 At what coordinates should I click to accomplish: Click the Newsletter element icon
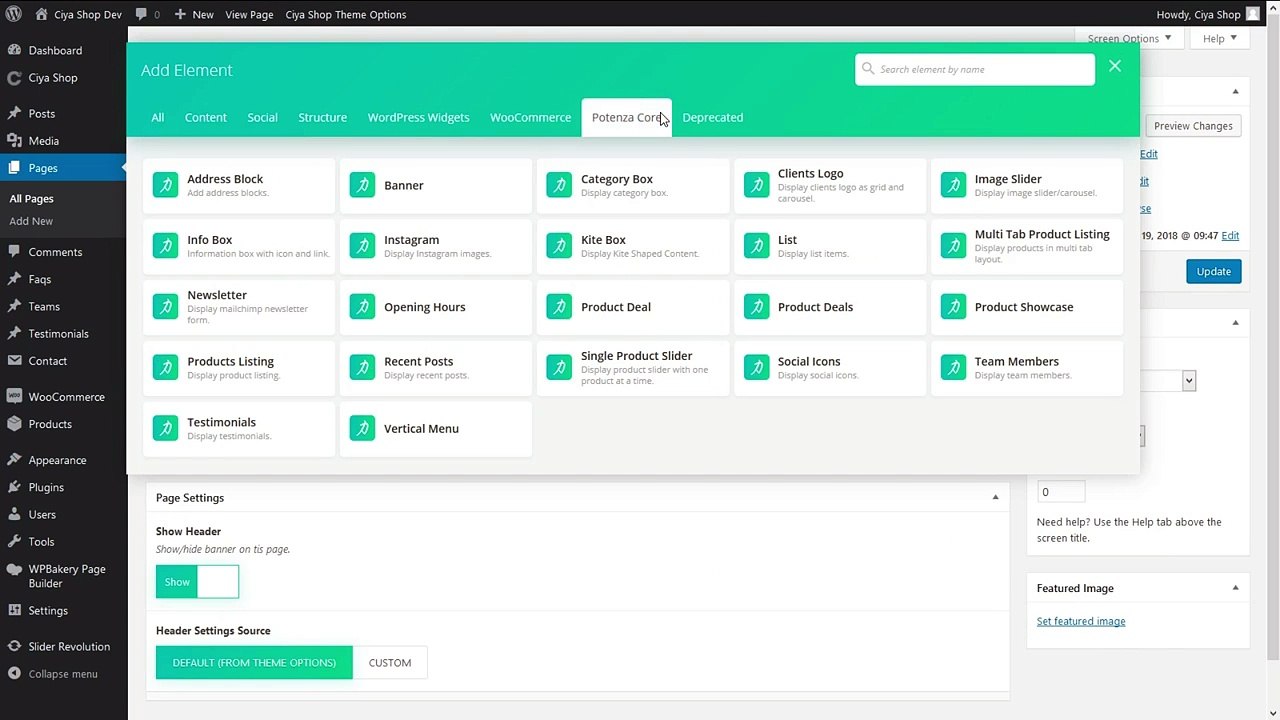click(165, 307)
